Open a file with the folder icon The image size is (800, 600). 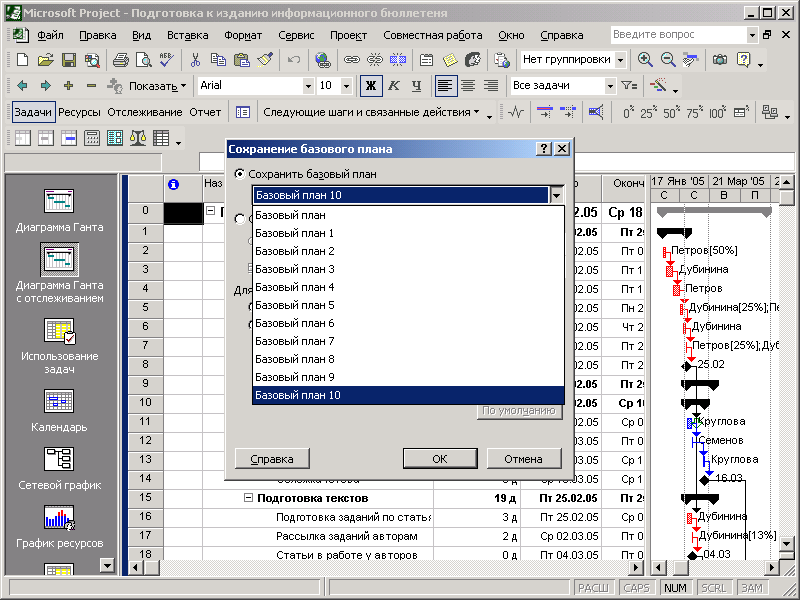click(x=45, y=60)
